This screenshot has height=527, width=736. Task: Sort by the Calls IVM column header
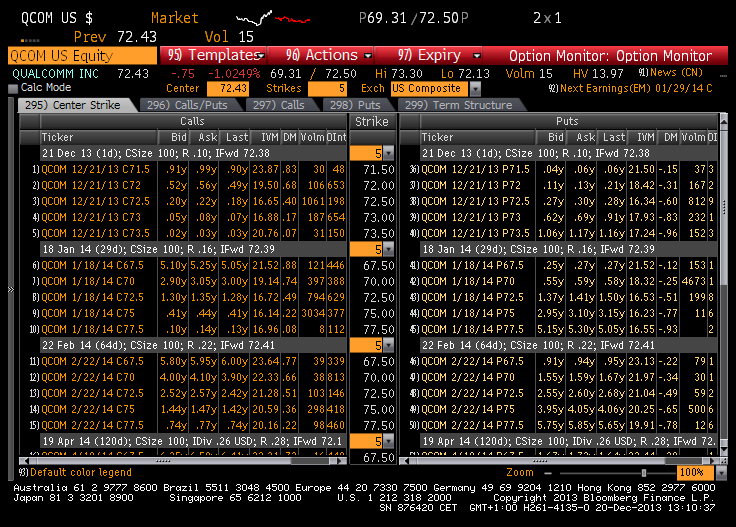pos(265,137)
